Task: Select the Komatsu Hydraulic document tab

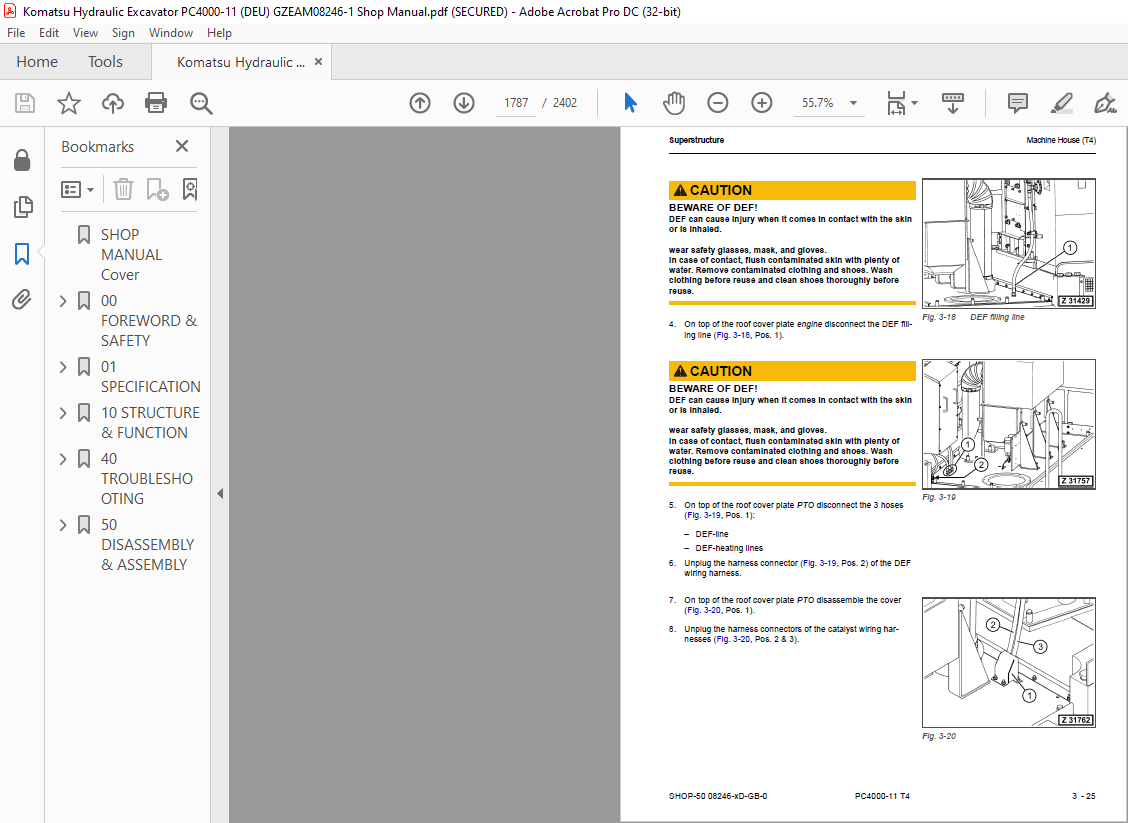Action: [241, 62]
